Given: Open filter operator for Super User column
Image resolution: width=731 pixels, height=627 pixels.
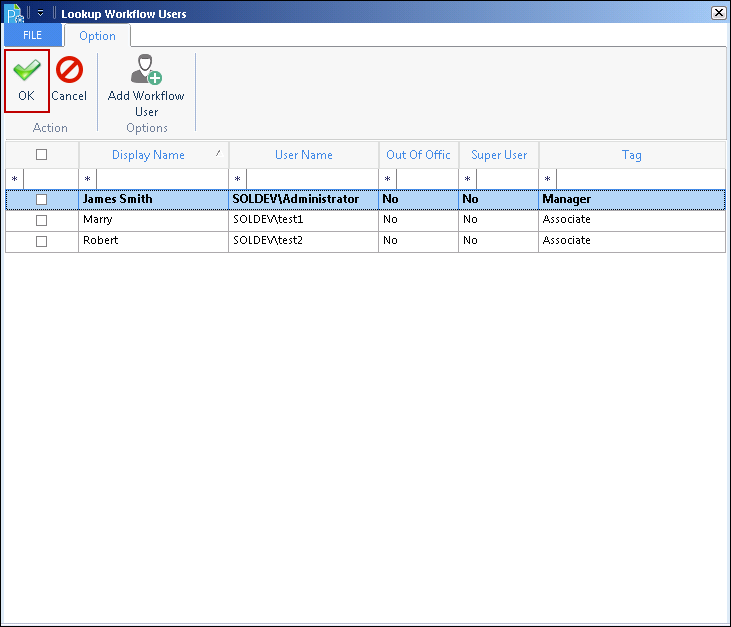Looking at the screenshot, I should 468,179.
